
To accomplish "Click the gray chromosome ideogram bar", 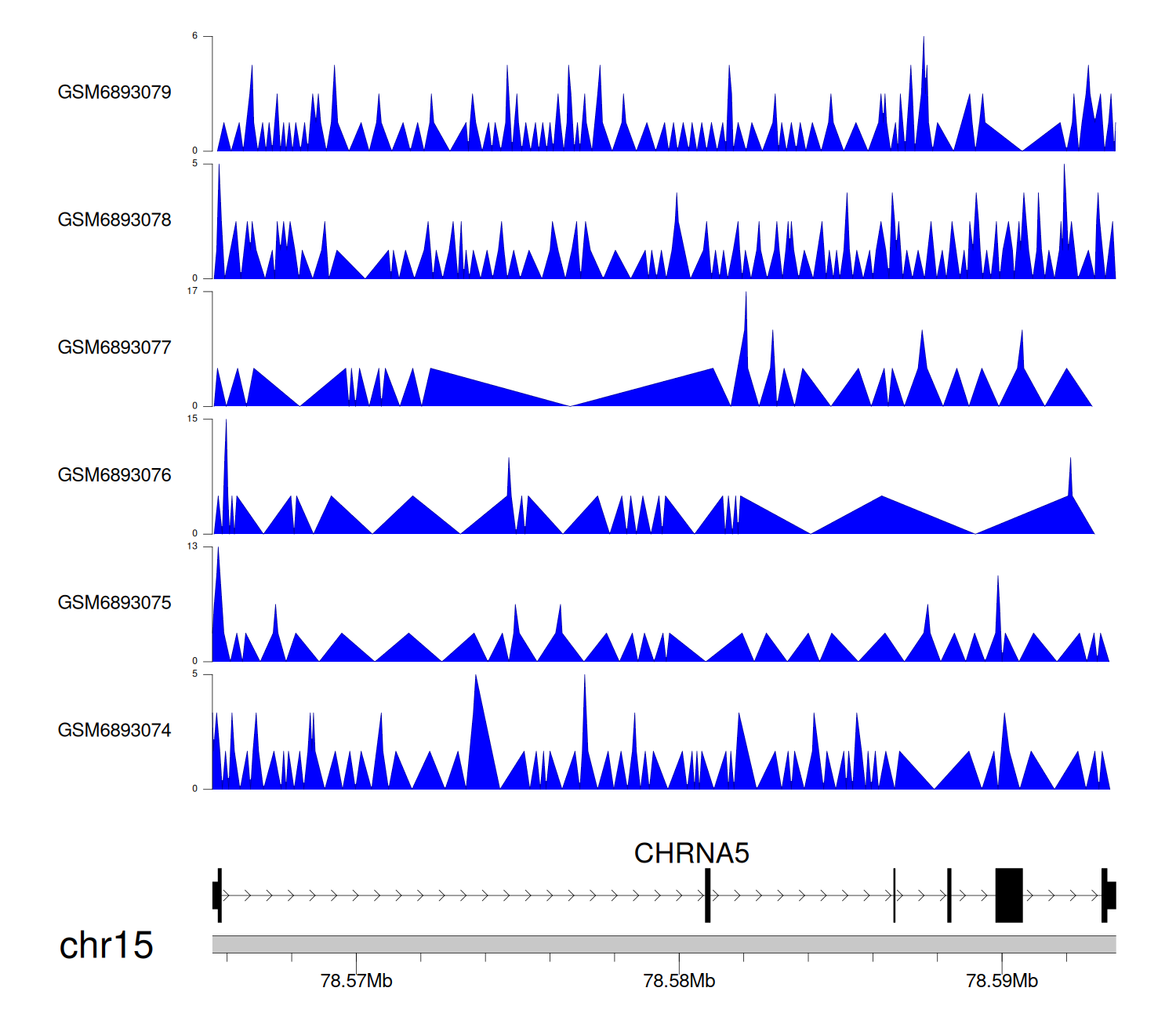I will pos(663,944).
